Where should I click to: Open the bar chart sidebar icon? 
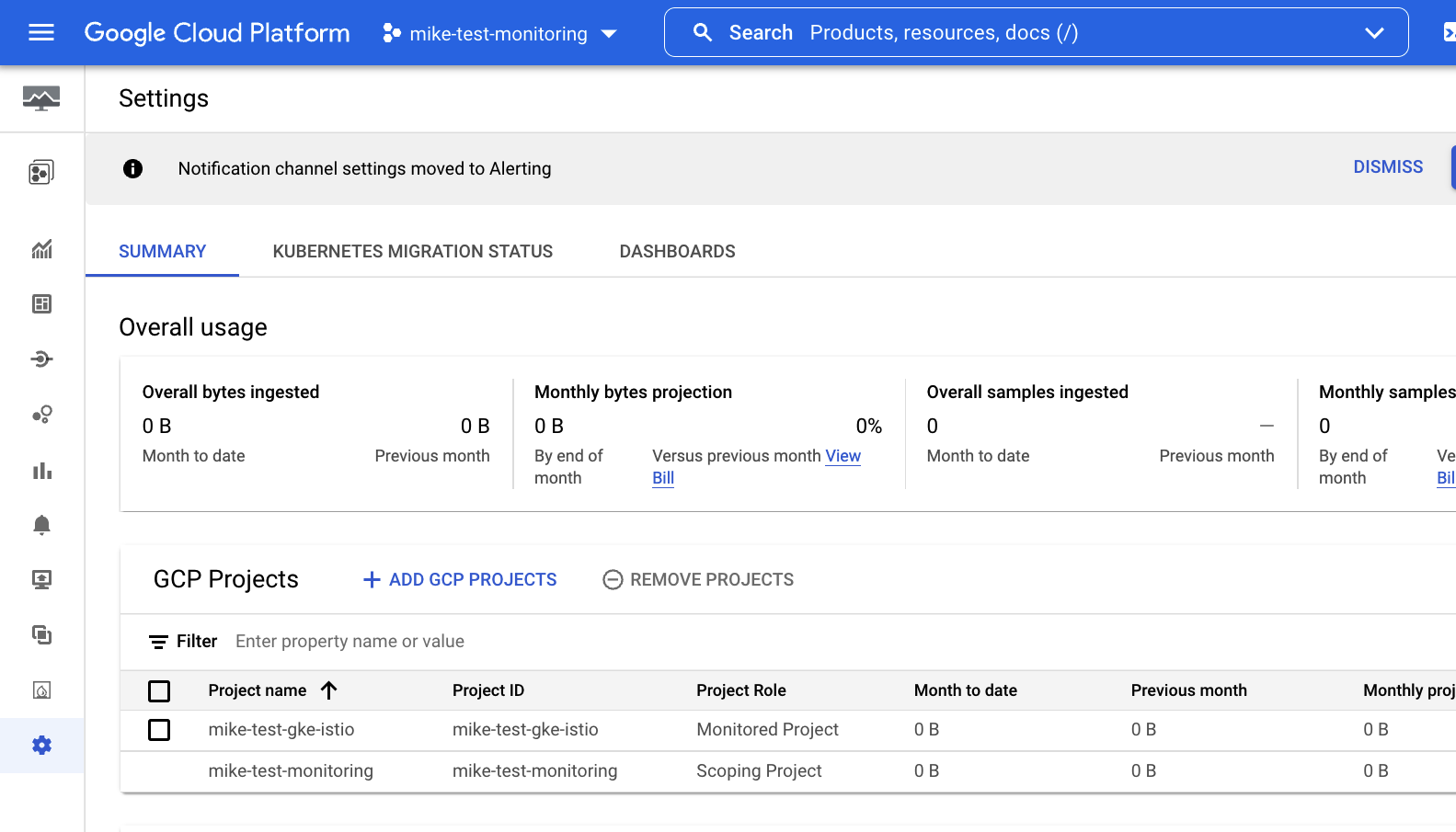pos(41,471)
